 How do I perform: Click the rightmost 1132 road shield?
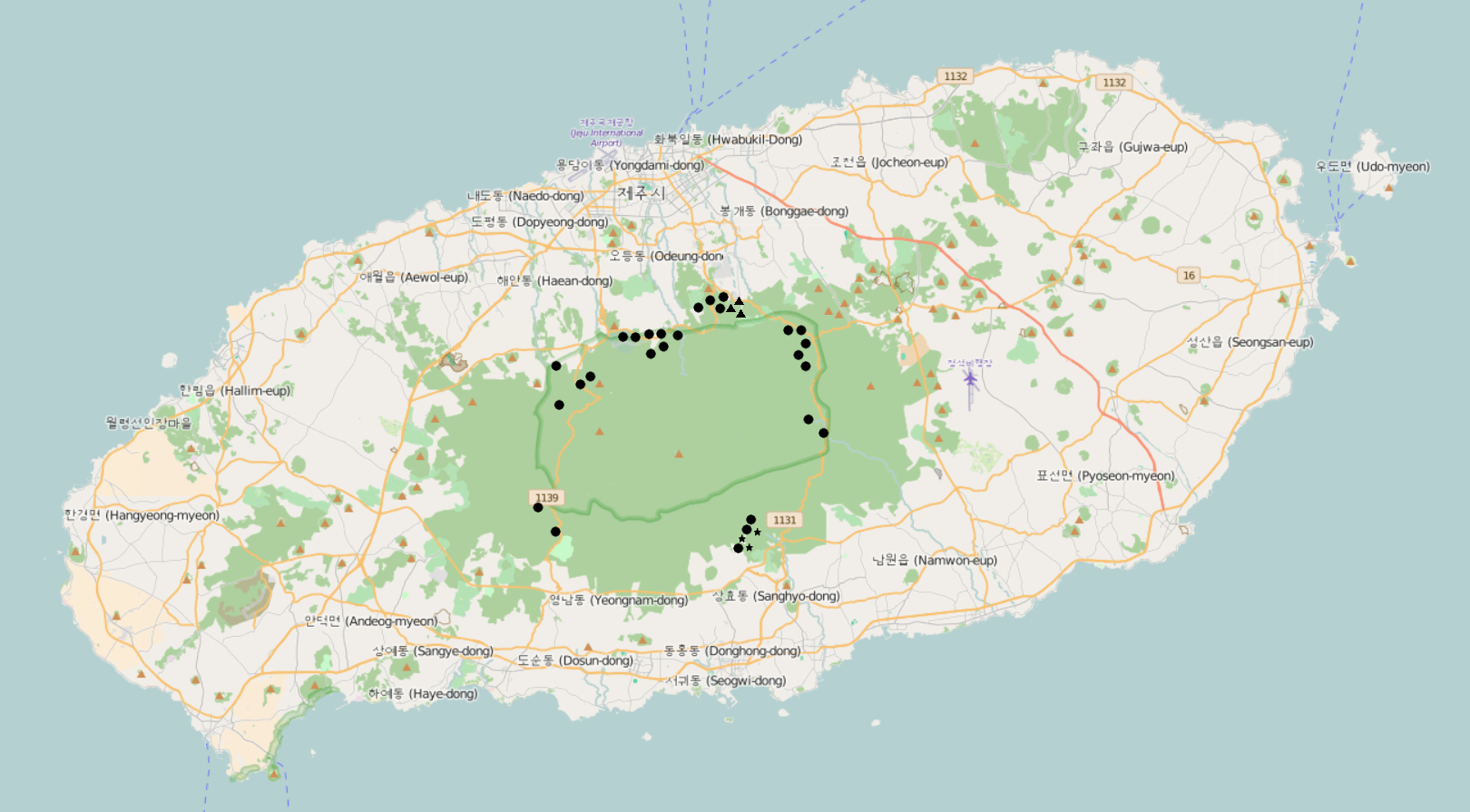(x=1113, y=83)
